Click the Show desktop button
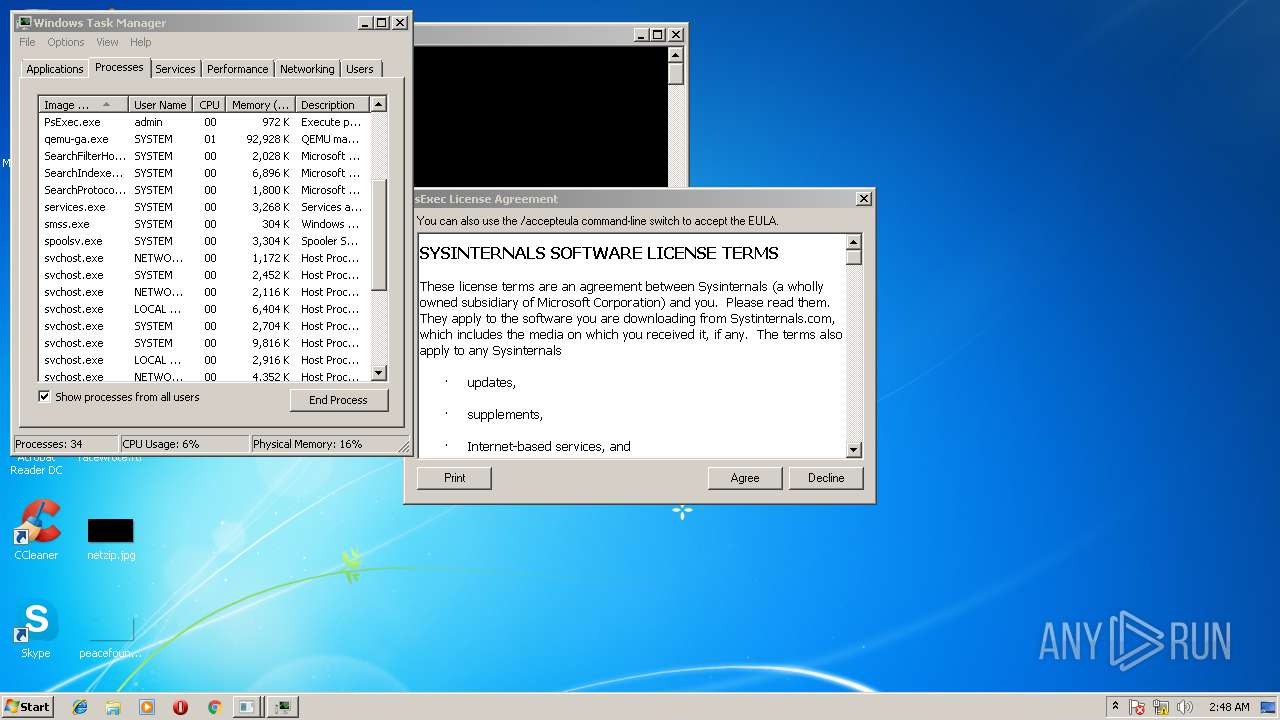Image resolution: width=1280 pixels, height=720 pixels. point(1270,707)
